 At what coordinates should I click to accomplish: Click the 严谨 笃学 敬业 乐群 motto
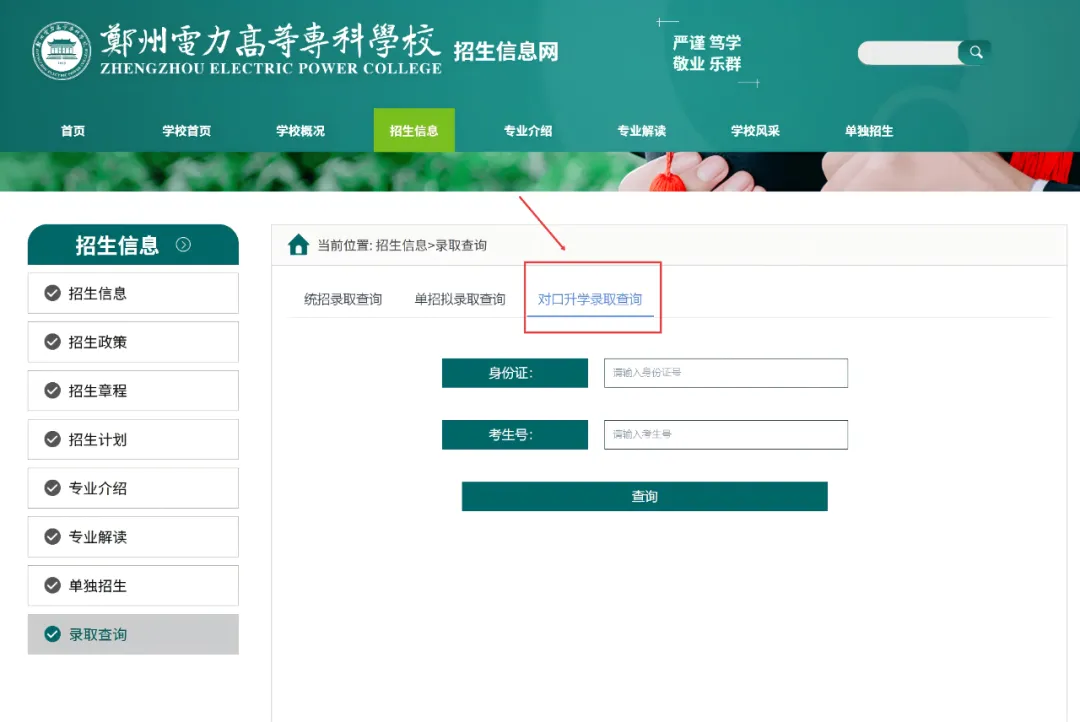(x=707, y=53)
